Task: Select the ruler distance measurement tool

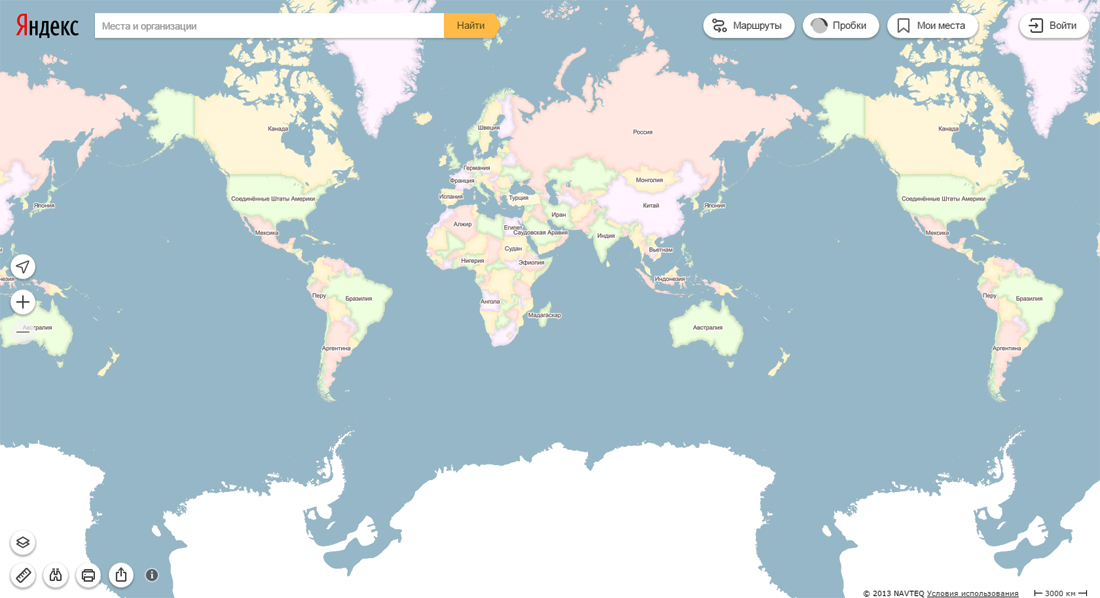Action: [23, 575]
